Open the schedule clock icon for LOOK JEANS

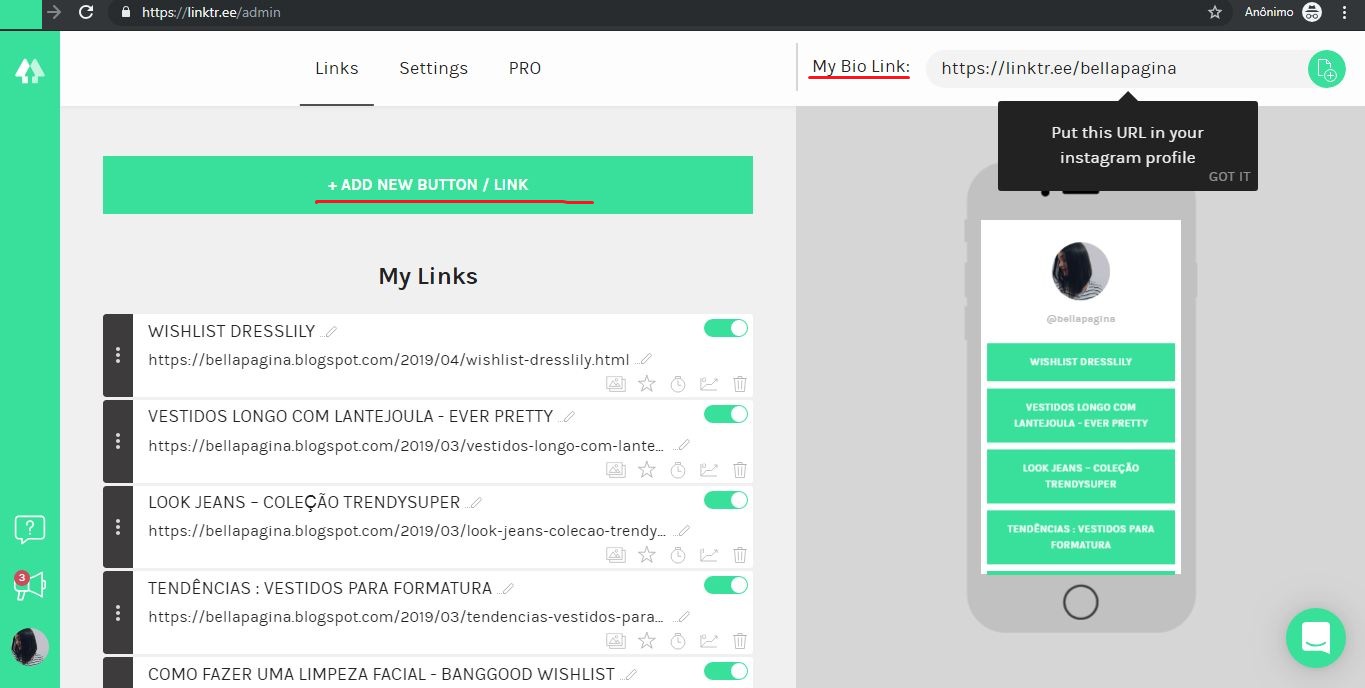point(678,555)
